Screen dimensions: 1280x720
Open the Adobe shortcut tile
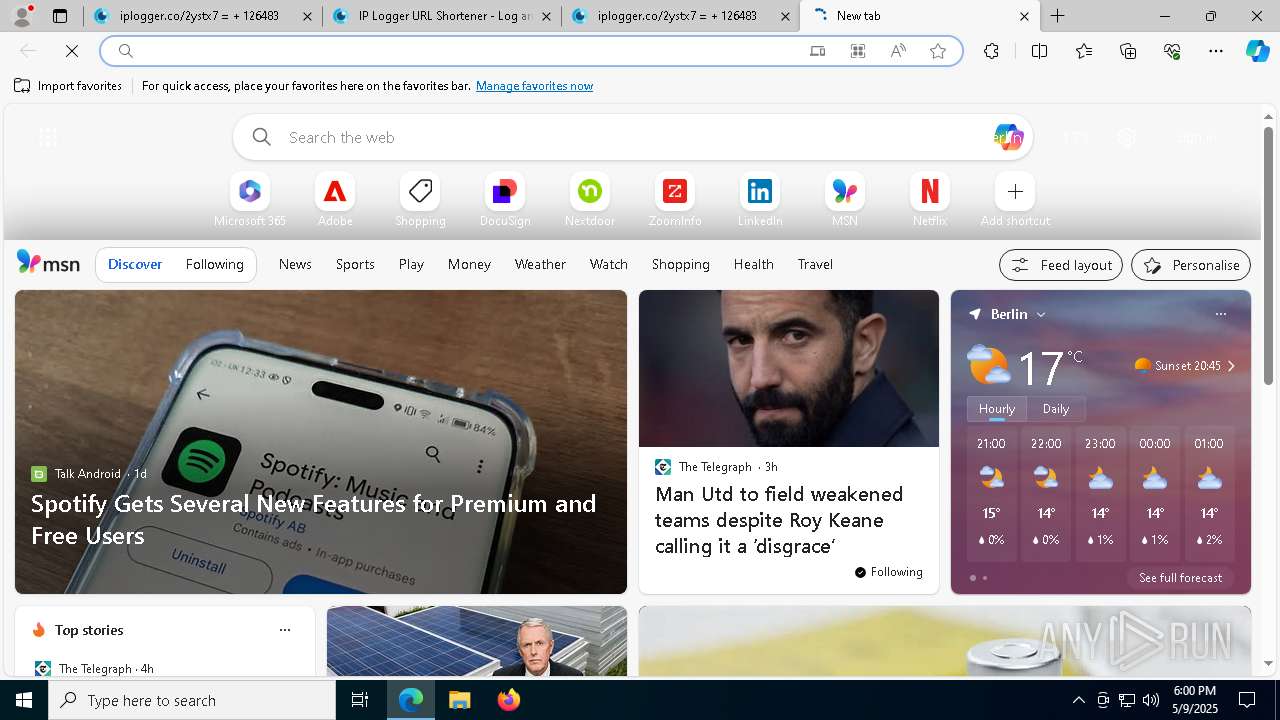click(335, 200)
